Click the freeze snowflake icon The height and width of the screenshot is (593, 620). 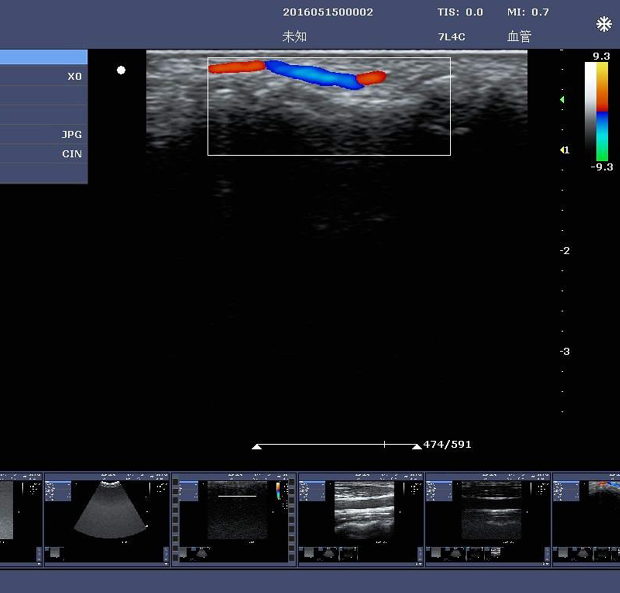pyautogui.click(x=604, y=24)
